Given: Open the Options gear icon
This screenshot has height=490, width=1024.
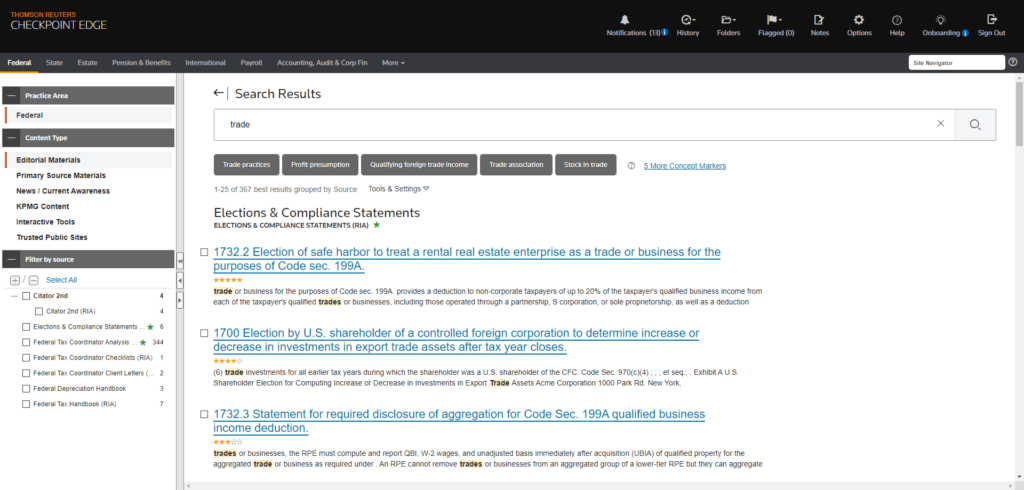Looking at the screenshot, I should (x=858, y=19).
